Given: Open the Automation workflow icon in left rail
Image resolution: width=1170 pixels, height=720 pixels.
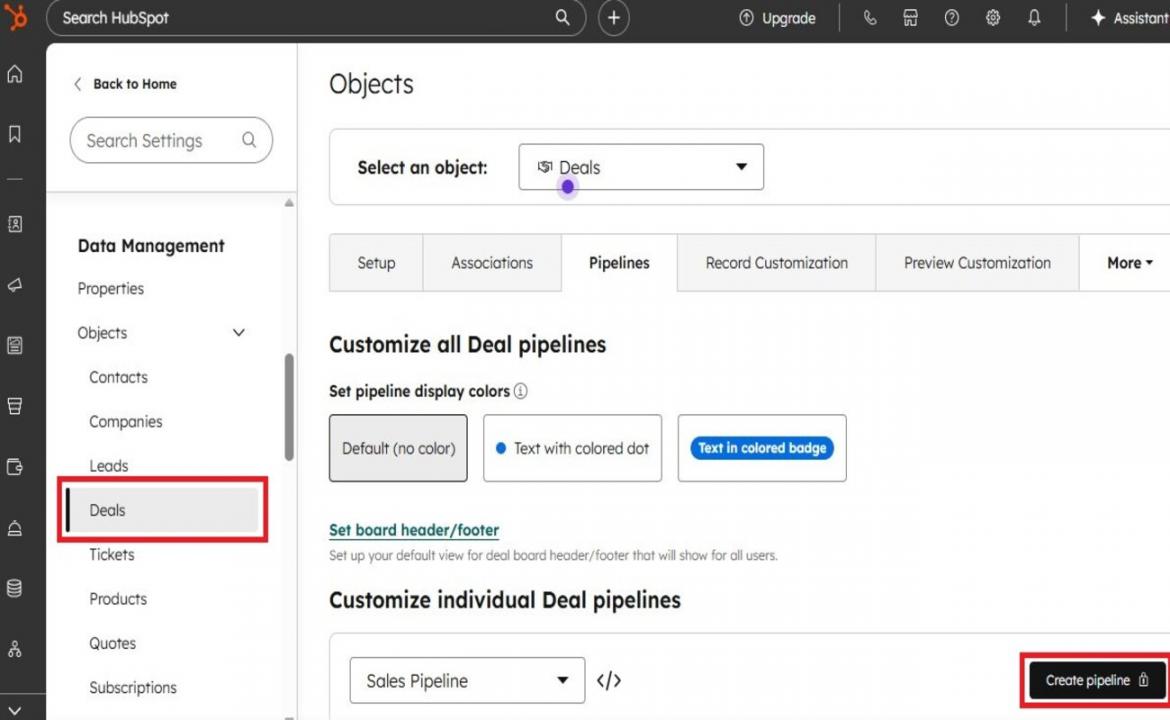Looking at the screenshot, I should point(15,649).
